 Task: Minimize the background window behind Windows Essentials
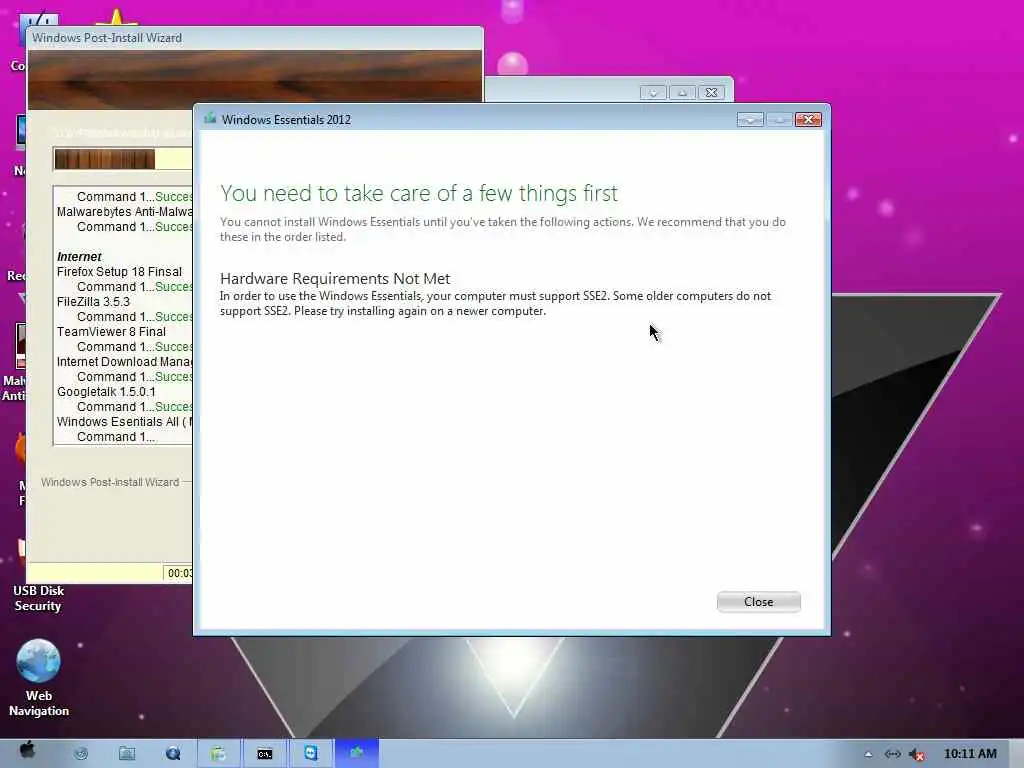(653, 93)
